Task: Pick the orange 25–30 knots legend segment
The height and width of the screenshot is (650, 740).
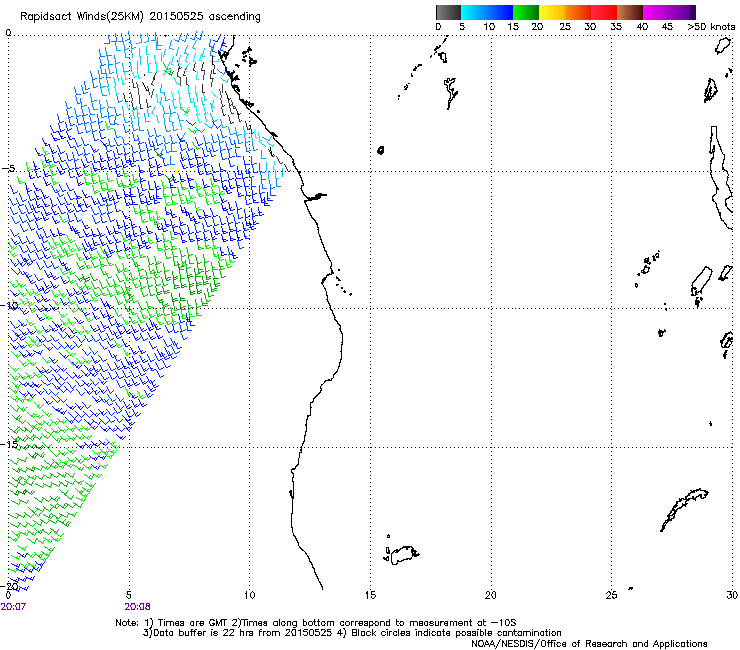Action: click(578, 12)
